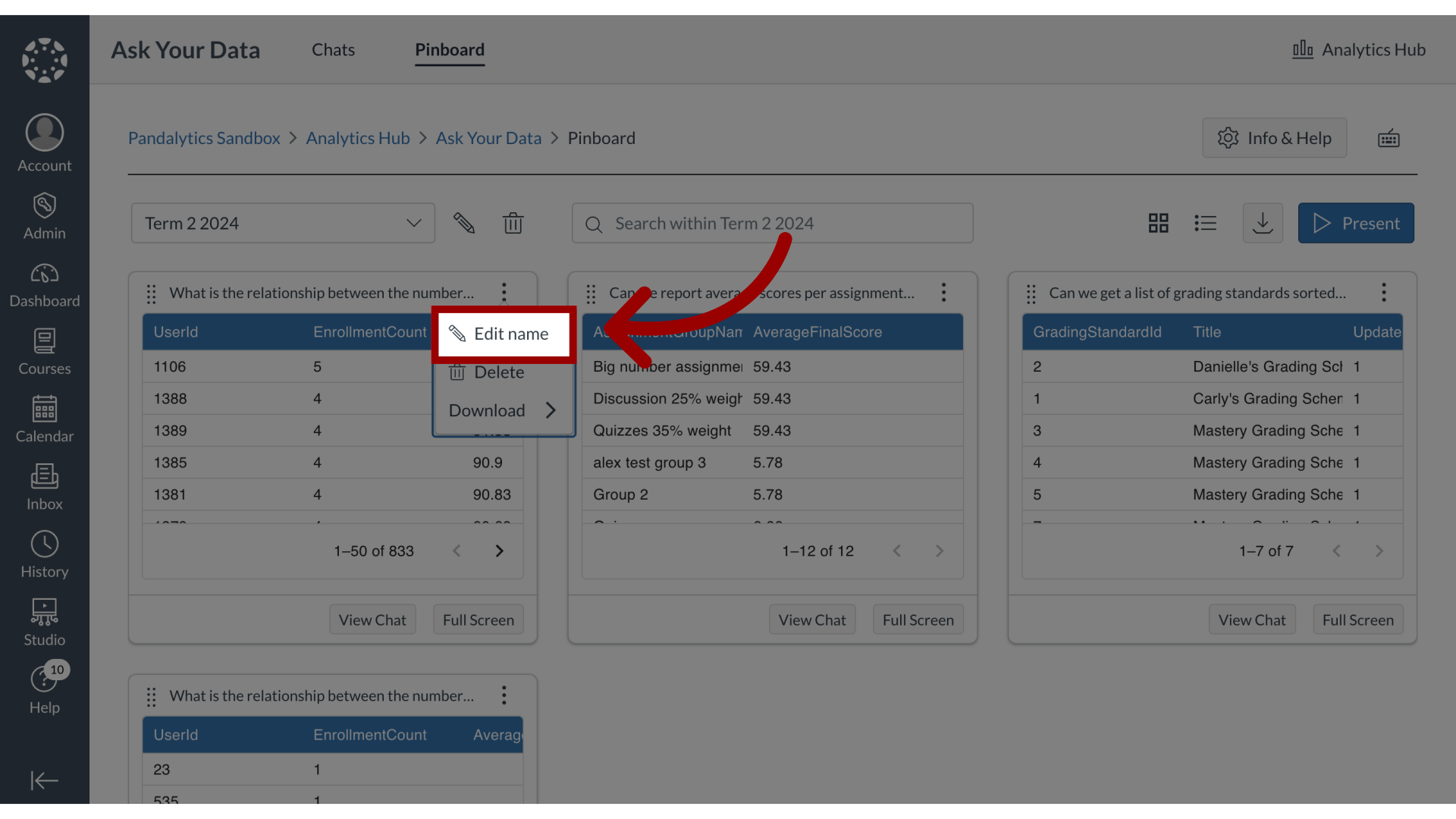1456x819 pixels.
Task: Go to next page of 1–7 table
Action: click(1379, 551)
